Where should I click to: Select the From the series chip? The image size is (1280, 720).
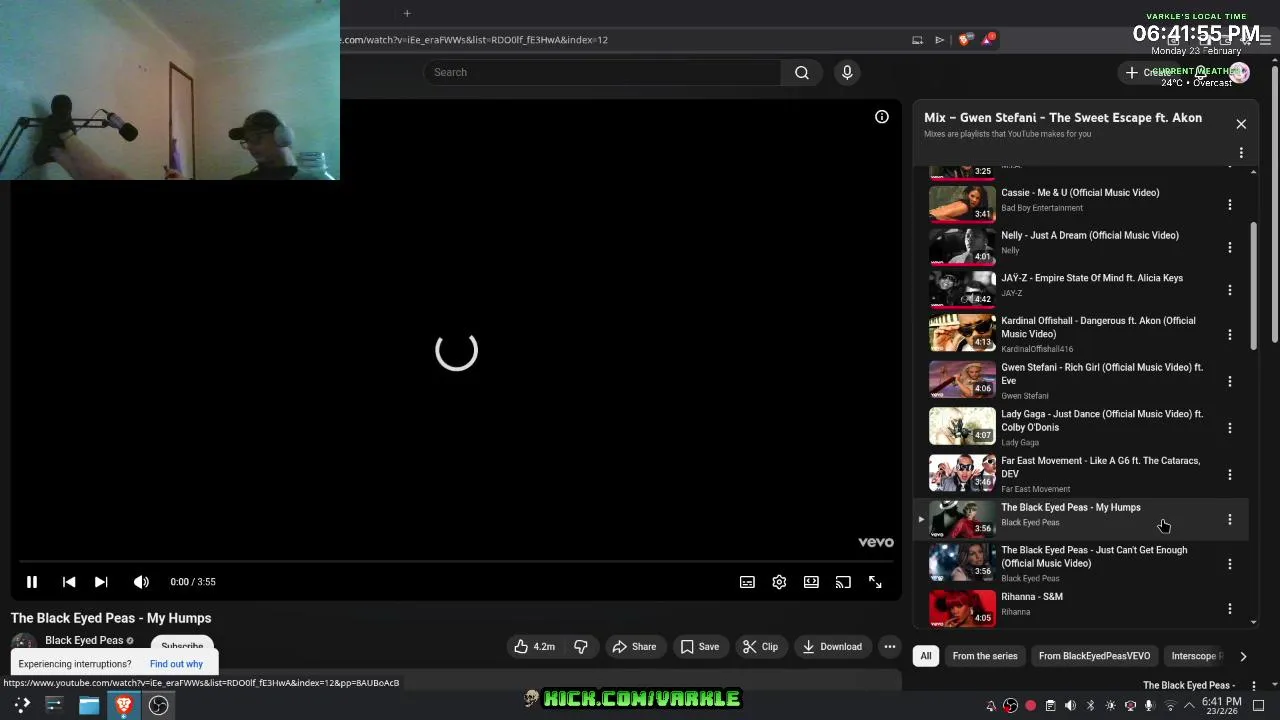(985, 656)
